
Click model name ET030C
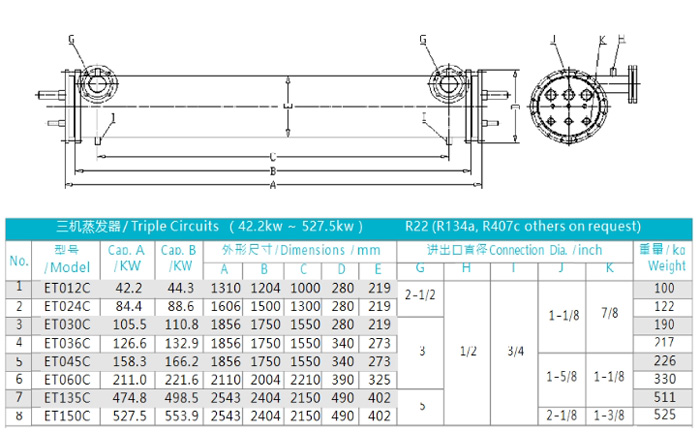67,324
